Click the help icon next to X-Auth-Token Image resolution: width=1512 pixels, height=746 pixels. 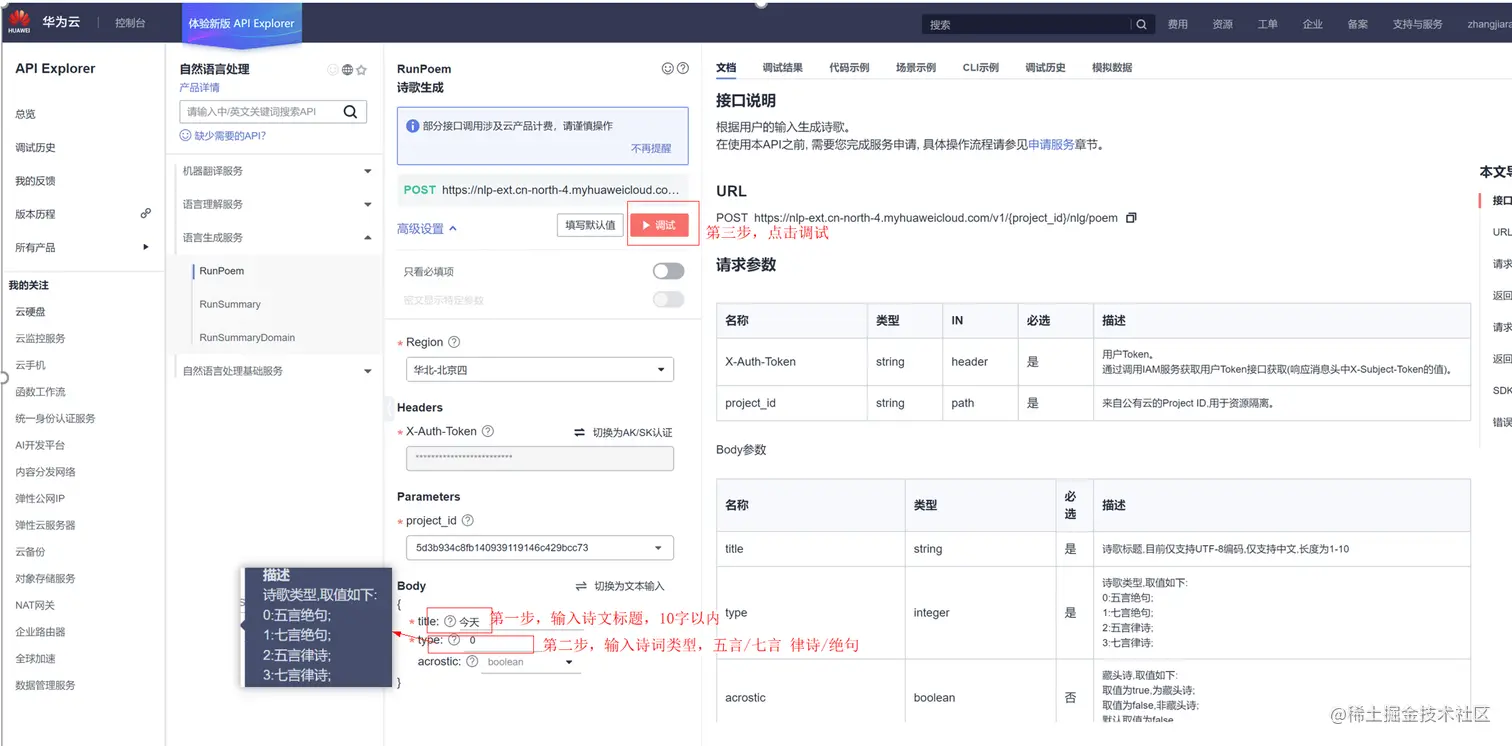(488, 432)
